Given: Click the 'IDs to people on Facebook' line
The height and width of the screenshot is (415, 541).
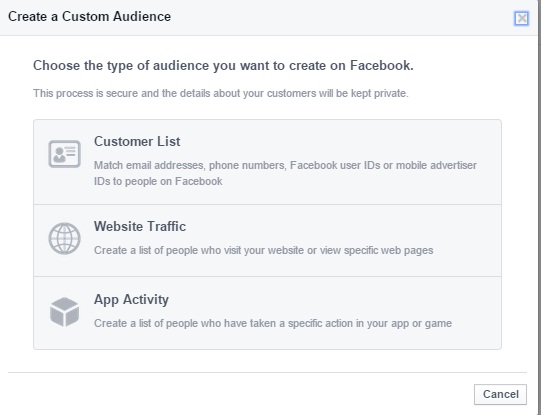Looking at the screenshot, I should tap(158, 181).
